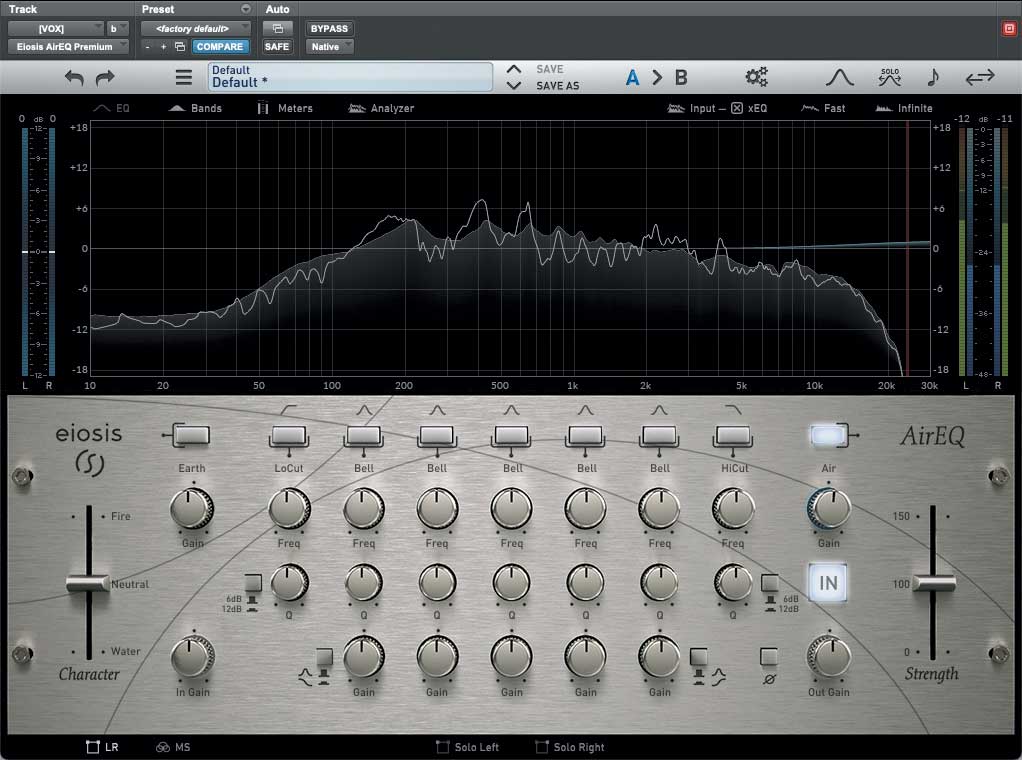Toggle the Air band switch
Image resolution: width=1022 pixels, height=760 pixels.
[828, 435]
